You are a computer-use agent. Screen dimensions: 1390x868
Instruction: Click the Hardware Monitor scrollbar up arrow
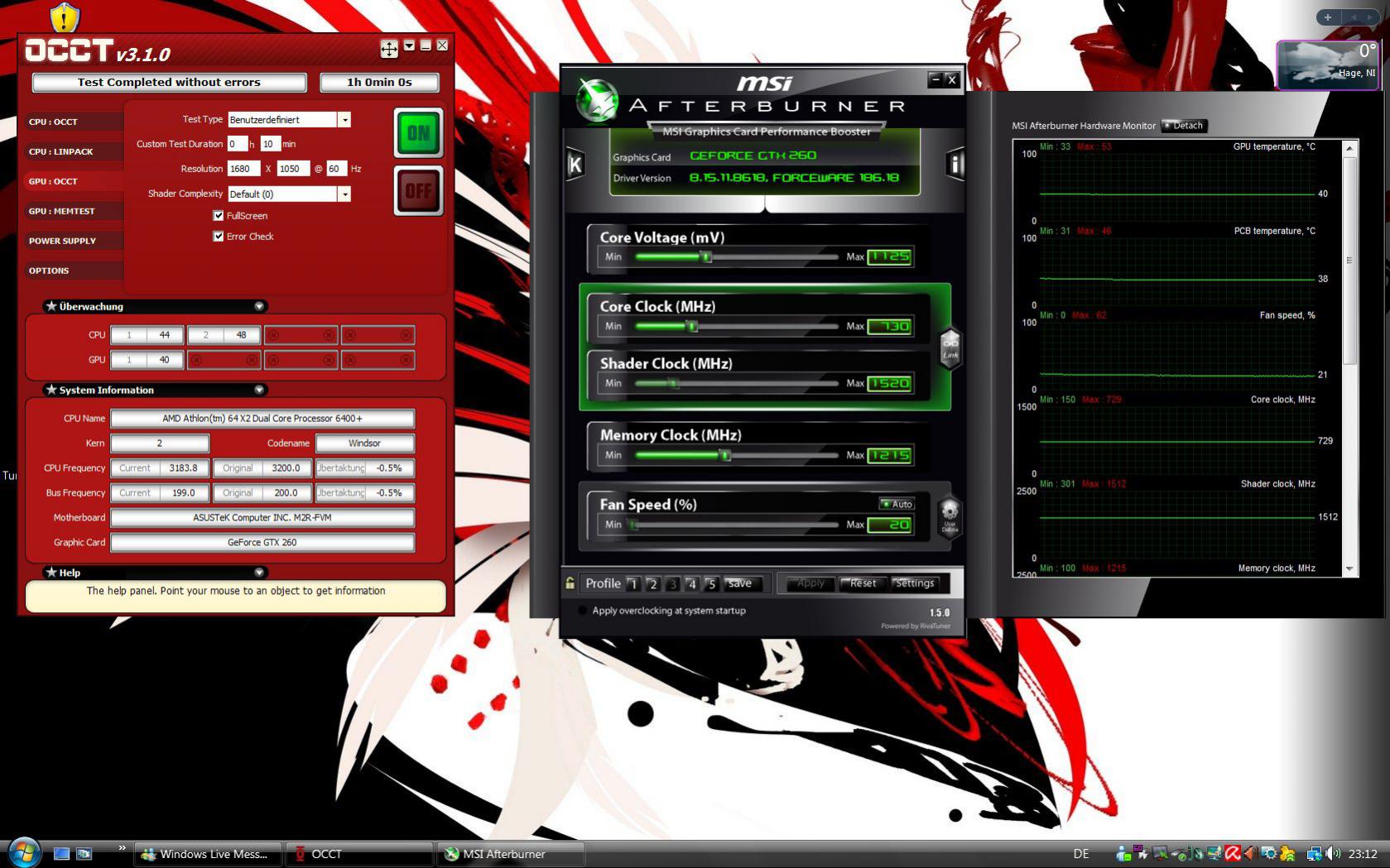[1350, 148]
